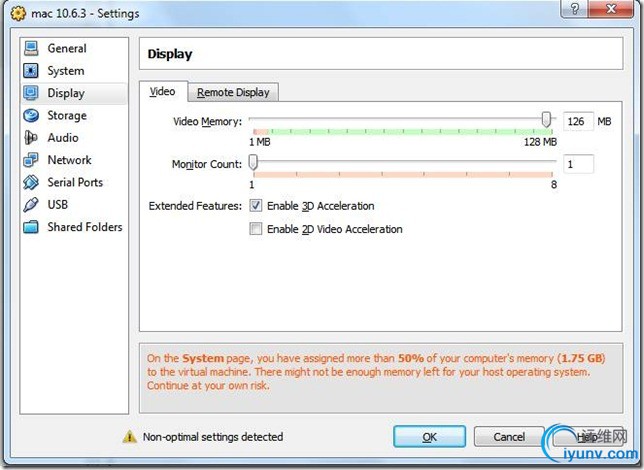This screenshot has height=470, width=644.
Task: Click the orange memory warning text
Action: [376, 372]
